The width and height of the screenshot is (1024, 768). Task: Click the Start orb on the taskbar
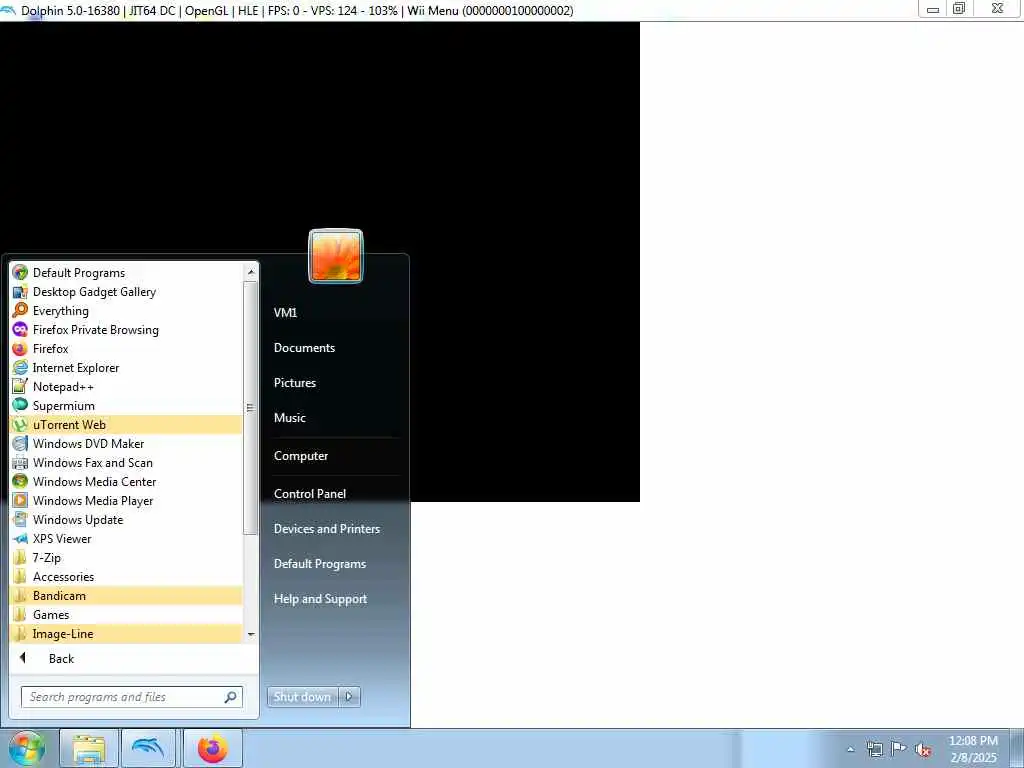[27, 748]
